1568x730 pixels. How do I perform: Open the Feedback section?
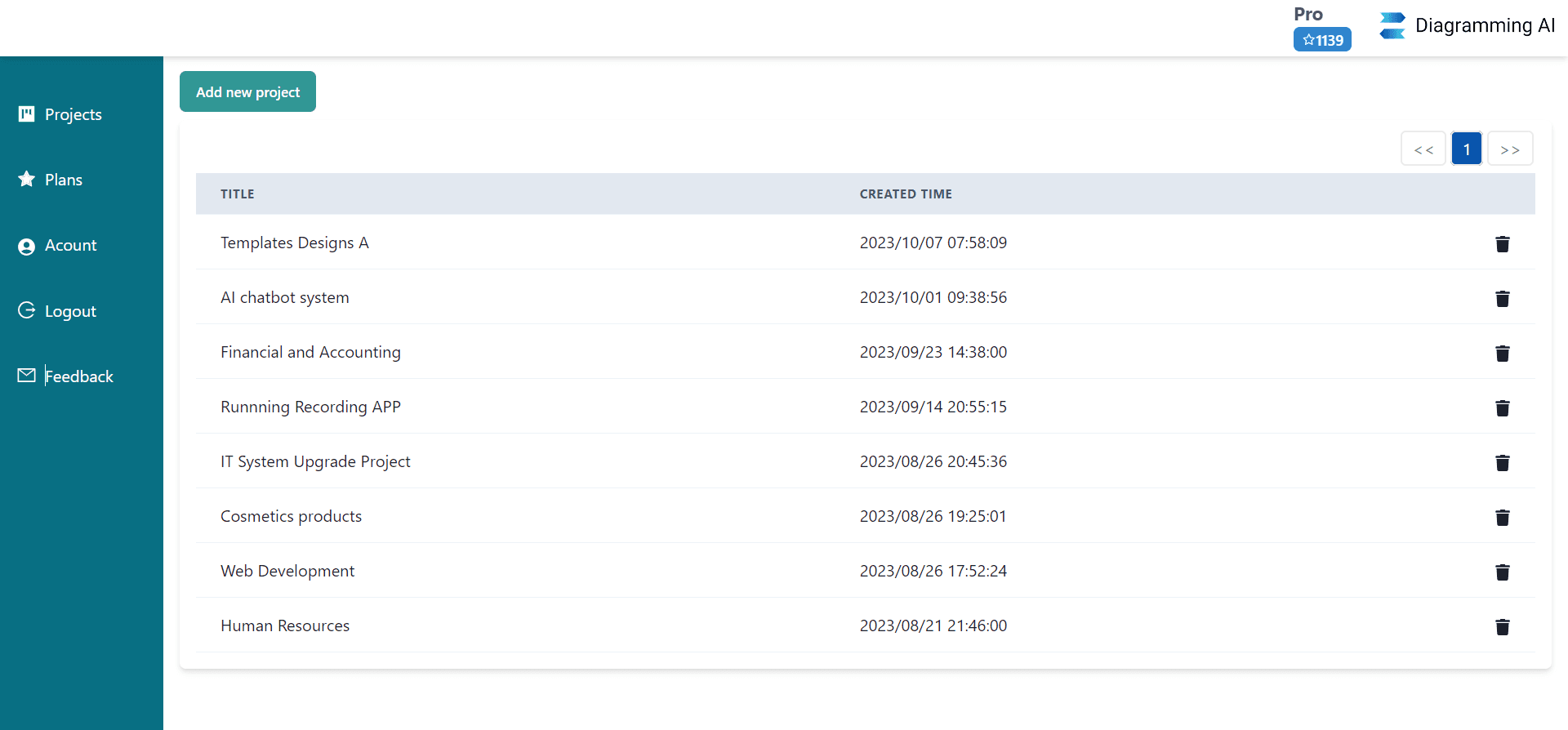point(78,376)
